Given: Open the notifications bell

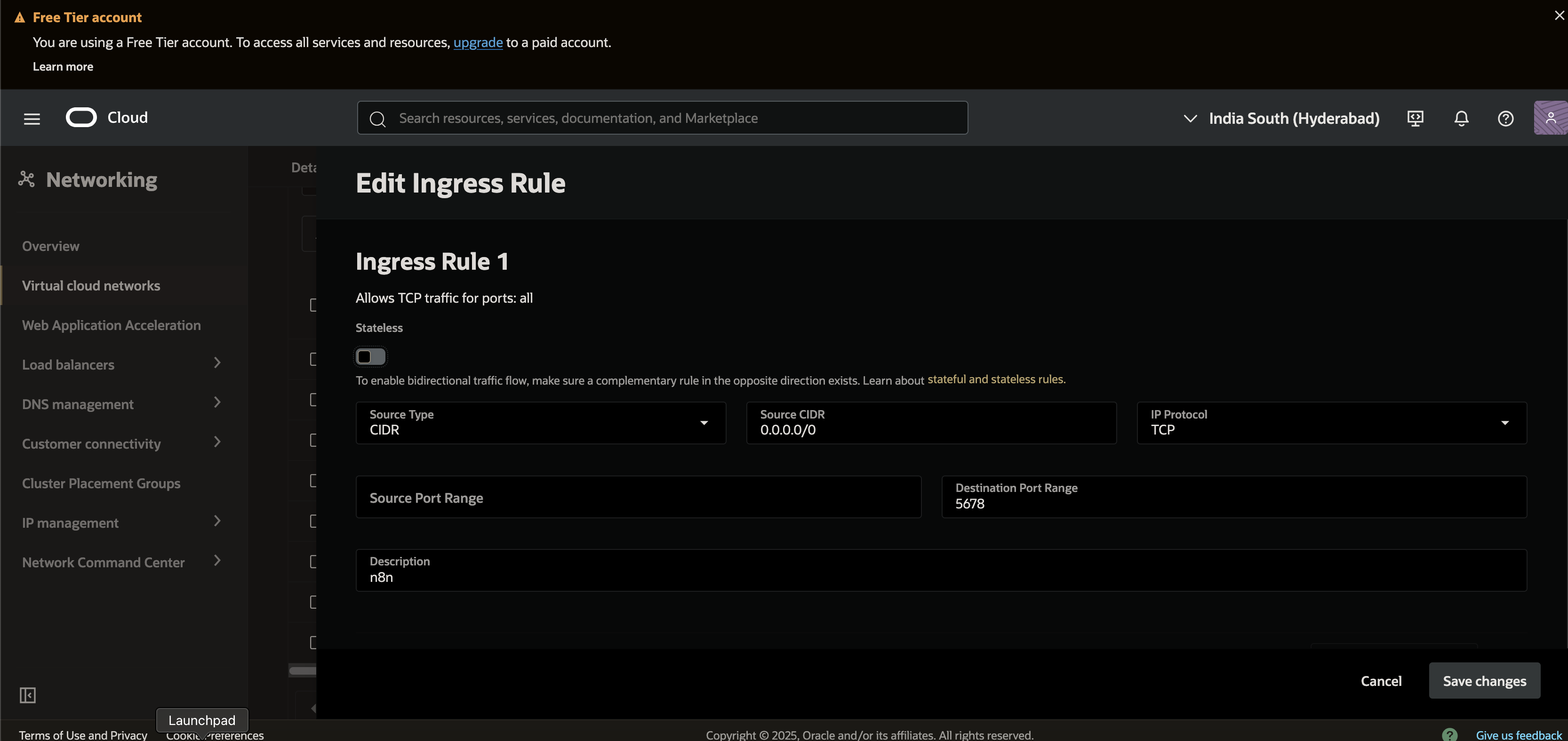Looking at the screenshot, I should click(x=1461, y=118).
